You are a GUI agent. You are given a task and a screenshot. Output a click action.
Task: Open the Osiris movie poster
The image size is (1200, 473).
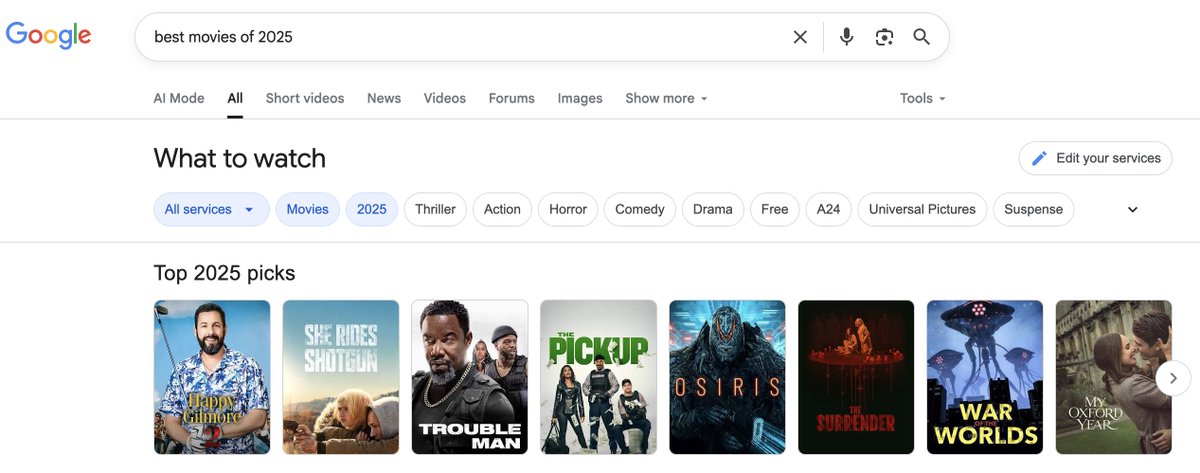click(x=728, y=377)
